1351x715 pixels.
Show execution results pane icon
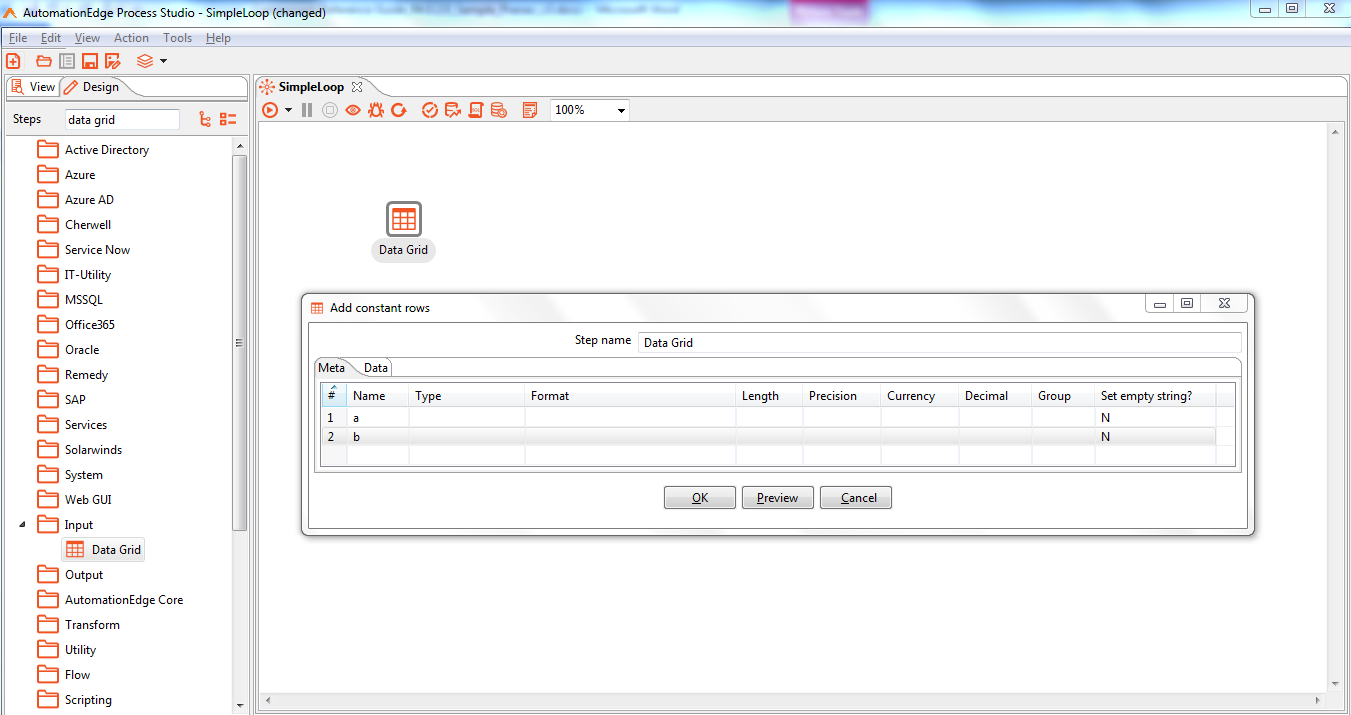(530, 110)
